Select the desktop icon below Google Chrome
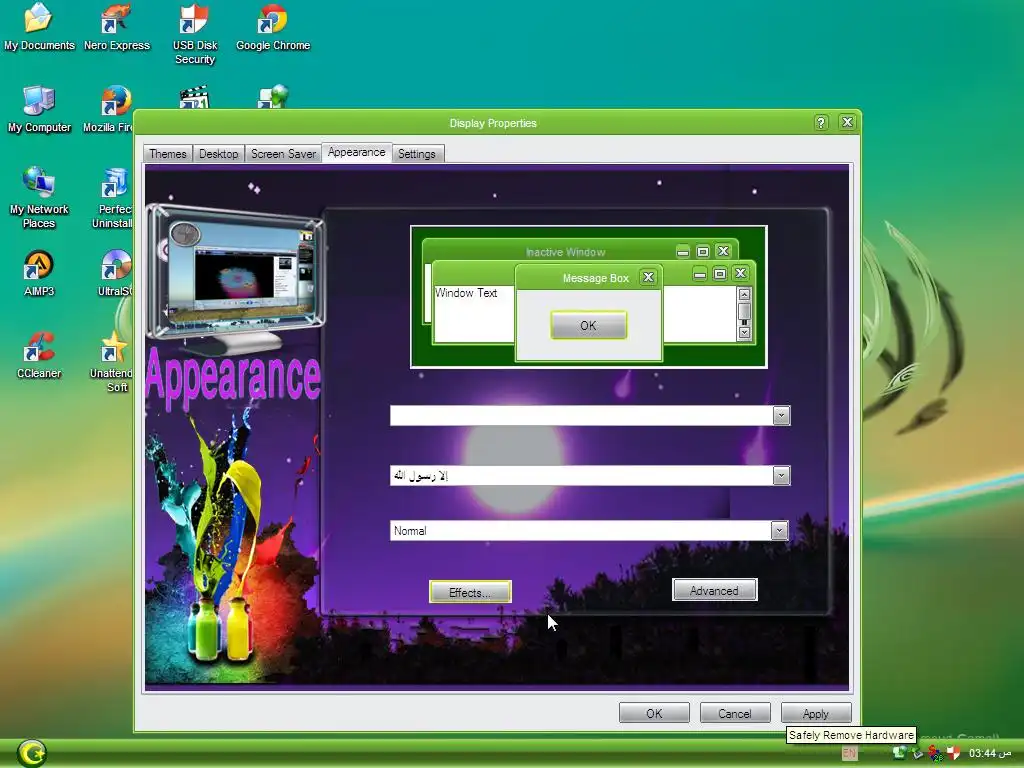Screen dimensions: 1024x768 273,96
